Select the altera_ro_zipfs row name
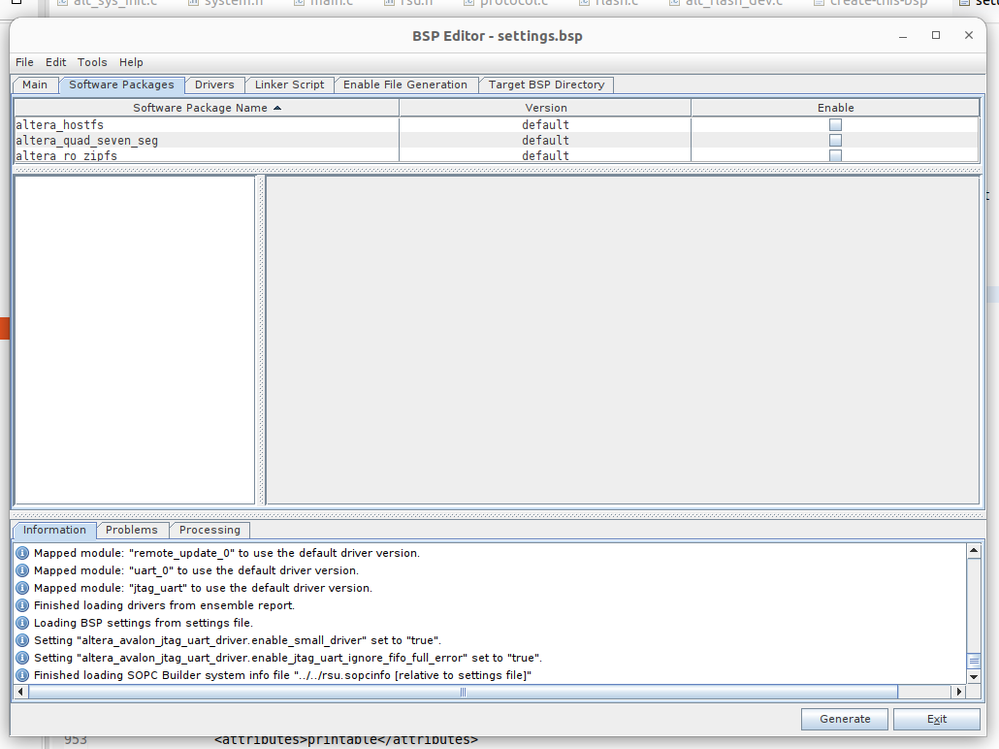The width and height of the screenshot is (999, 749). [66, 155]
